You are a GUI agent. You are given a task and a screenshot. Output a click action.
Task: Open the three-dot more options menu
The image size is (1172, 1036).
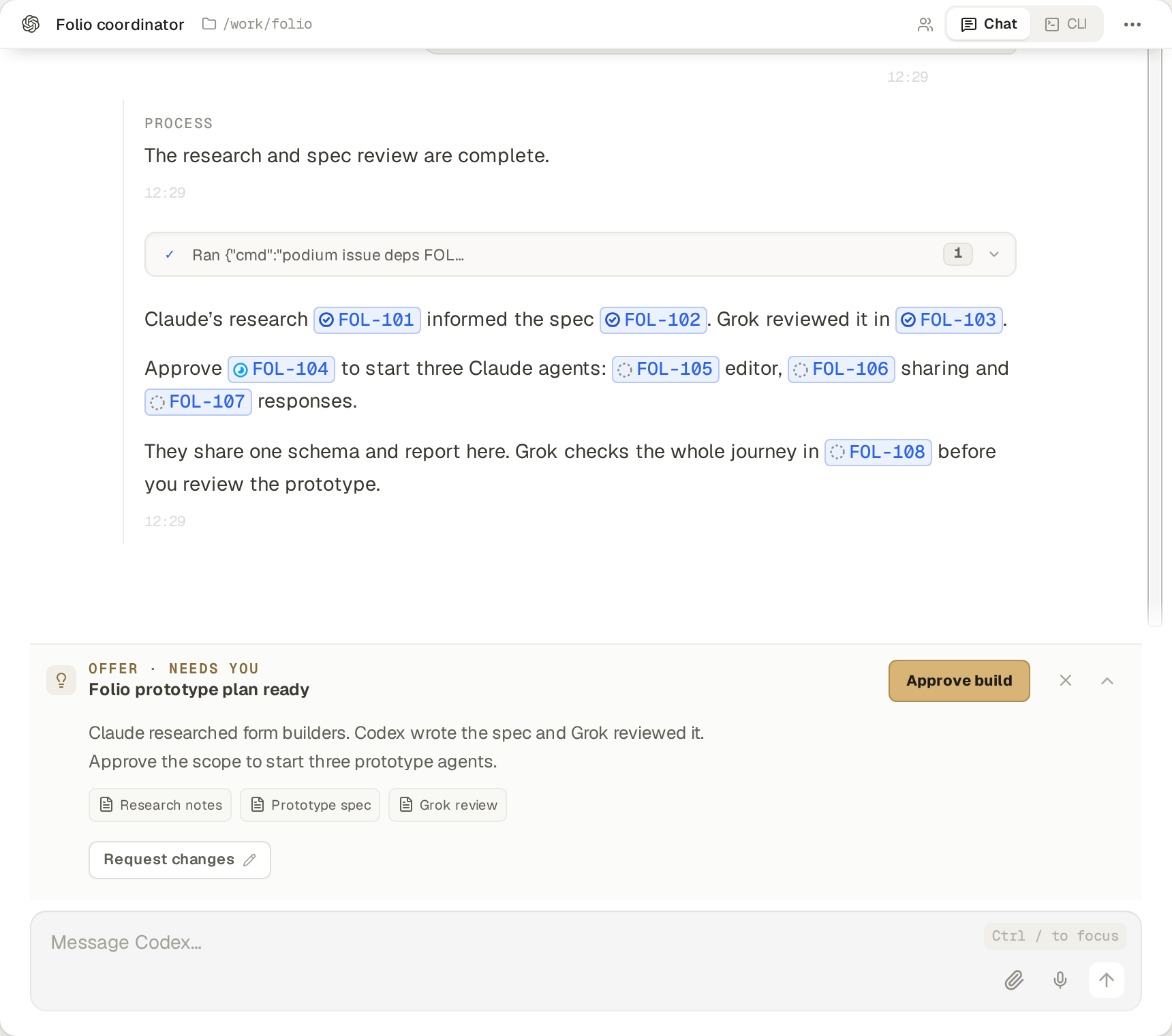[1132, 25]
